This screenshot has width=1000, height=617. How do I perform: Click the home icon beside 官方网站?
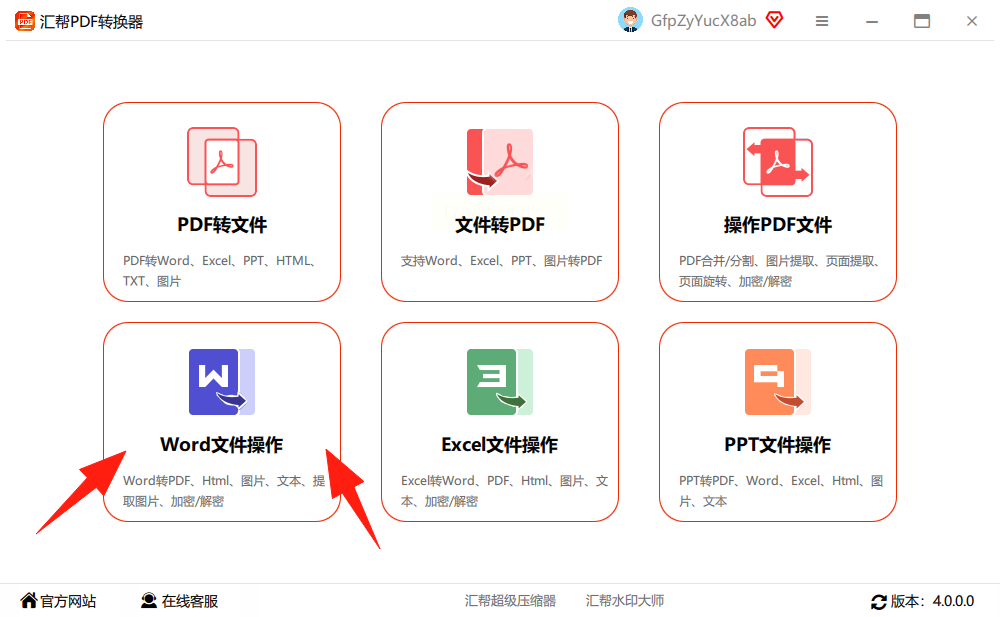point(29,600)
